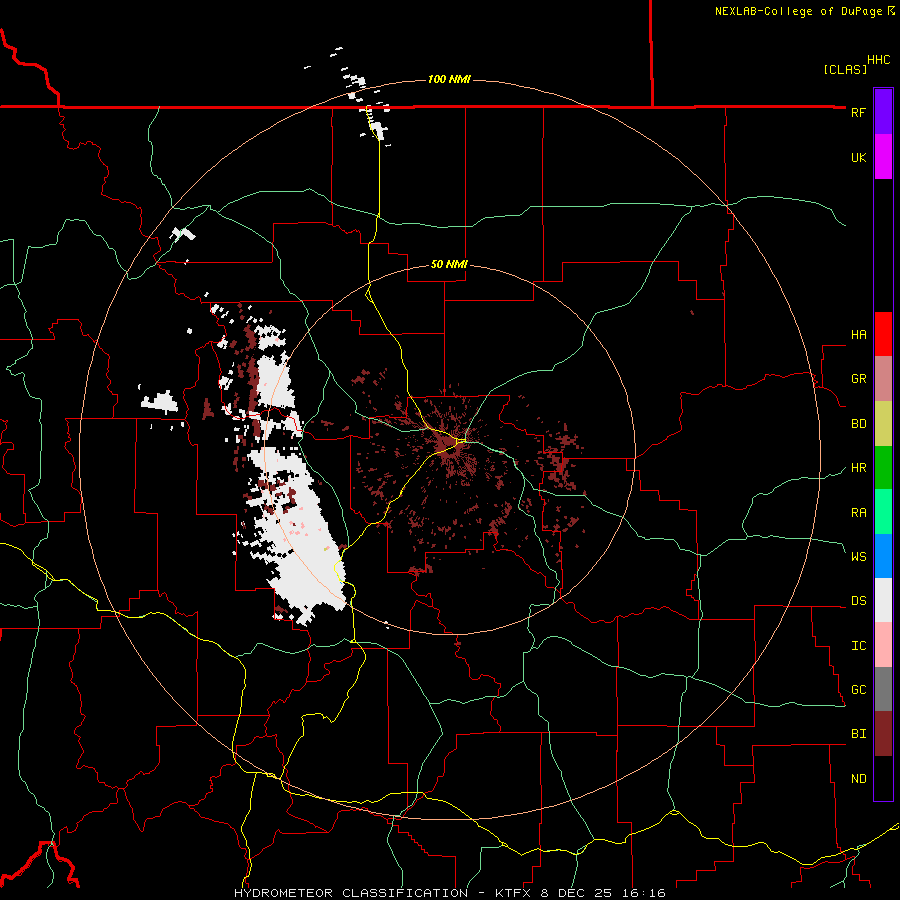Click the DS legend label

tap(858, 600)
